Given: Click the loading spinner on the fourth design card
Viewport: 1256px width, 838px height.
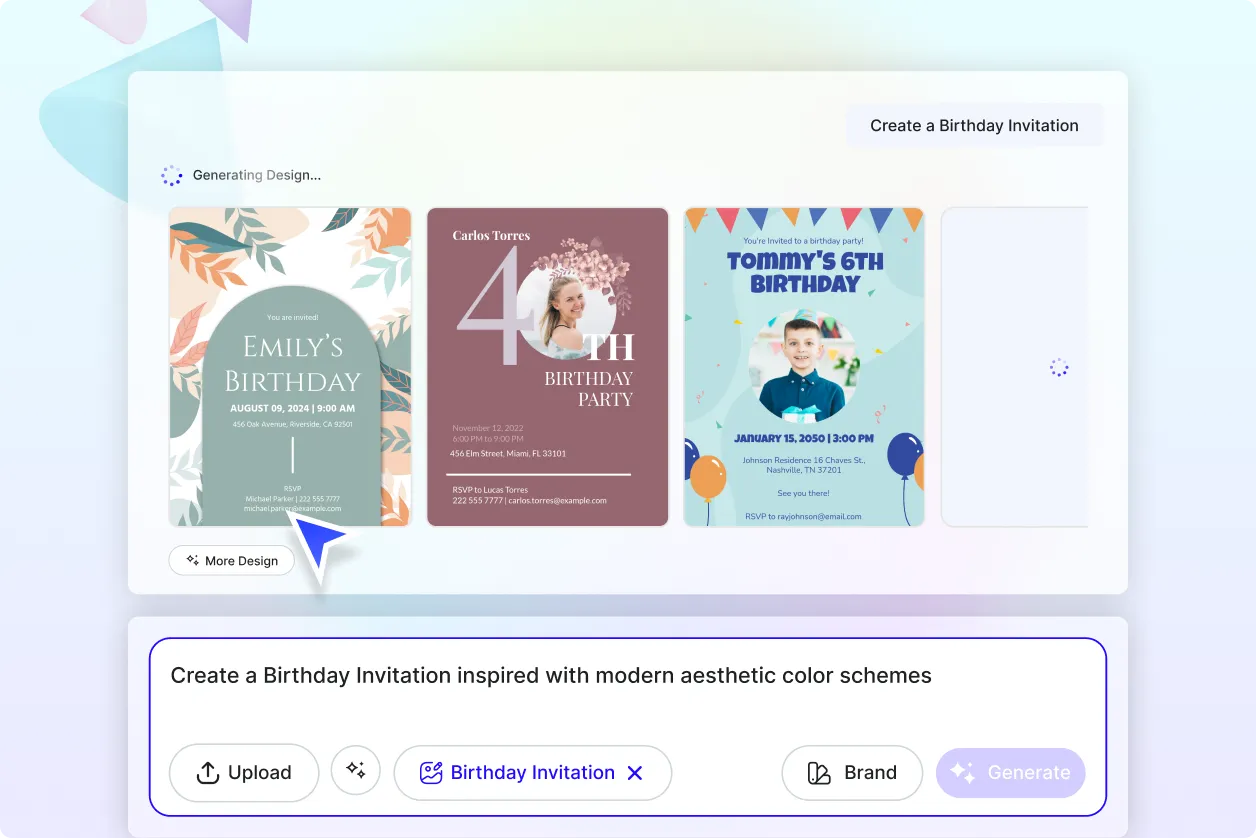Looking at the screenshot, I should 1059,367.
